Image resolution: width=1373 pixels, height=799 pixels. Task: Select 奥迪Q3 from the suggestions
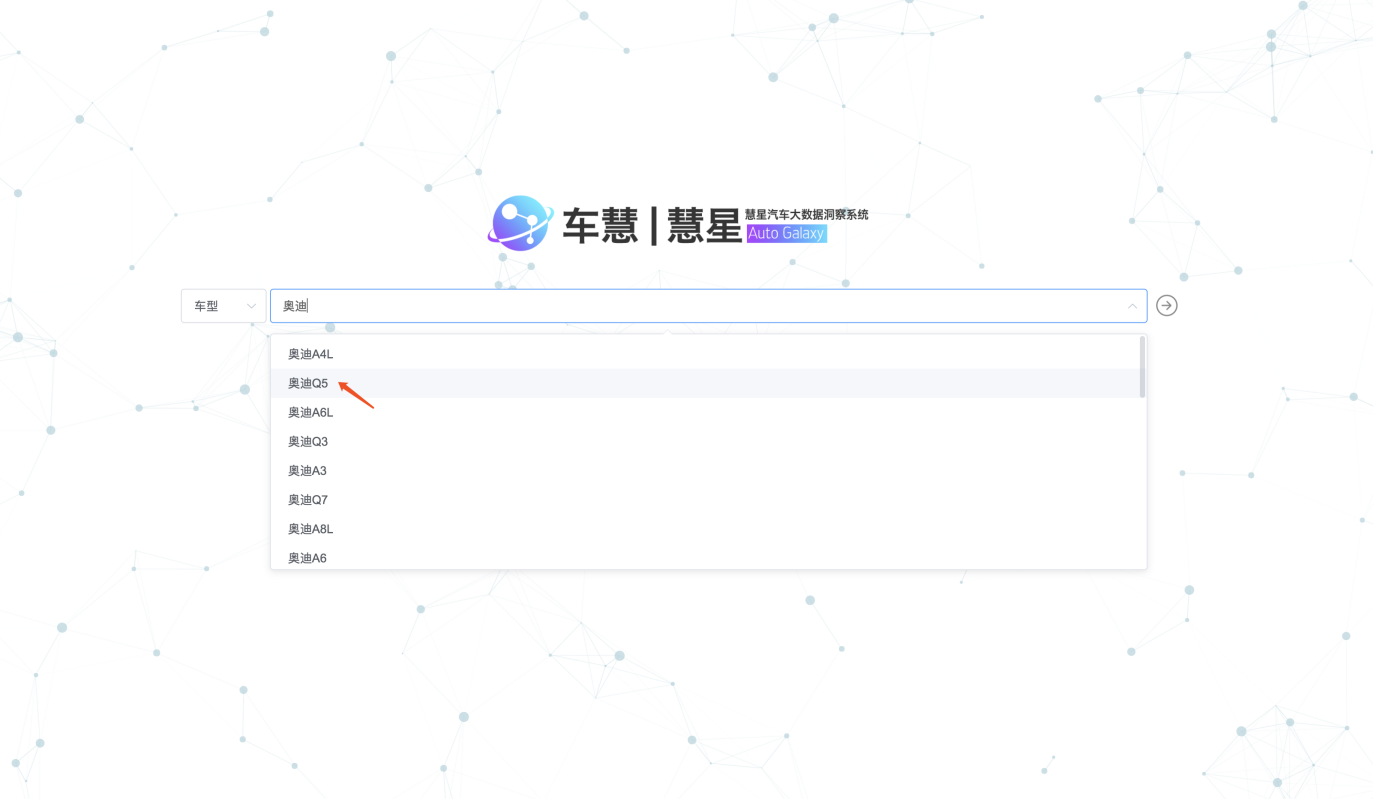[708, 441]
